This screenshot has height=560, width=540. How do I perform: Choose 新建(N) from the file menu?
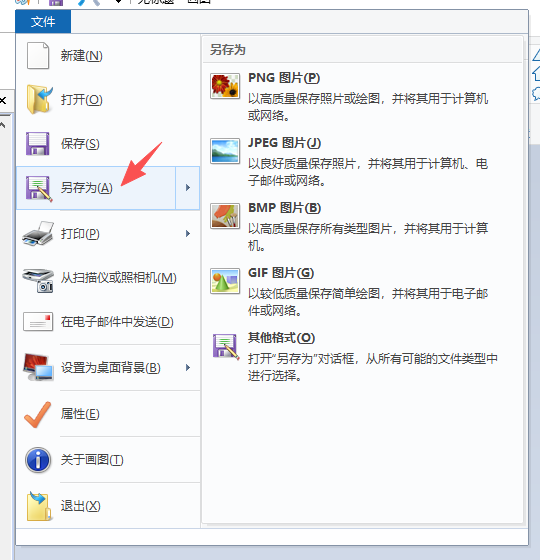point(108,56)
